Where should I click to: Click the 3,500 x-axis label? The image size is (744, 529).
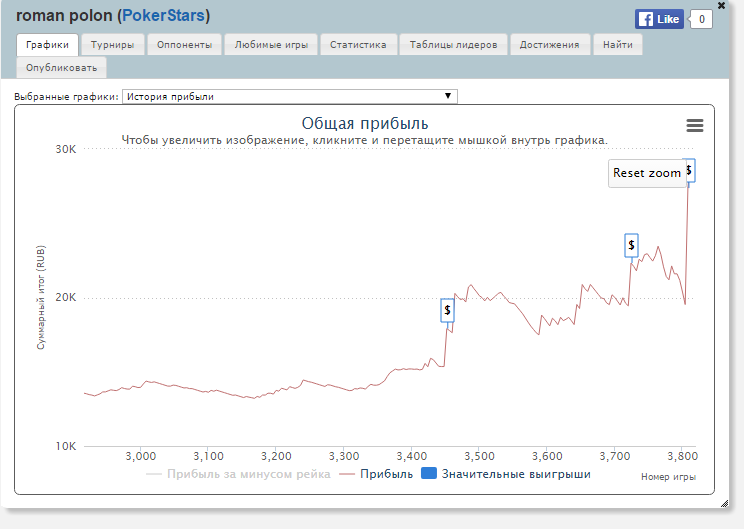pos(479,456)
